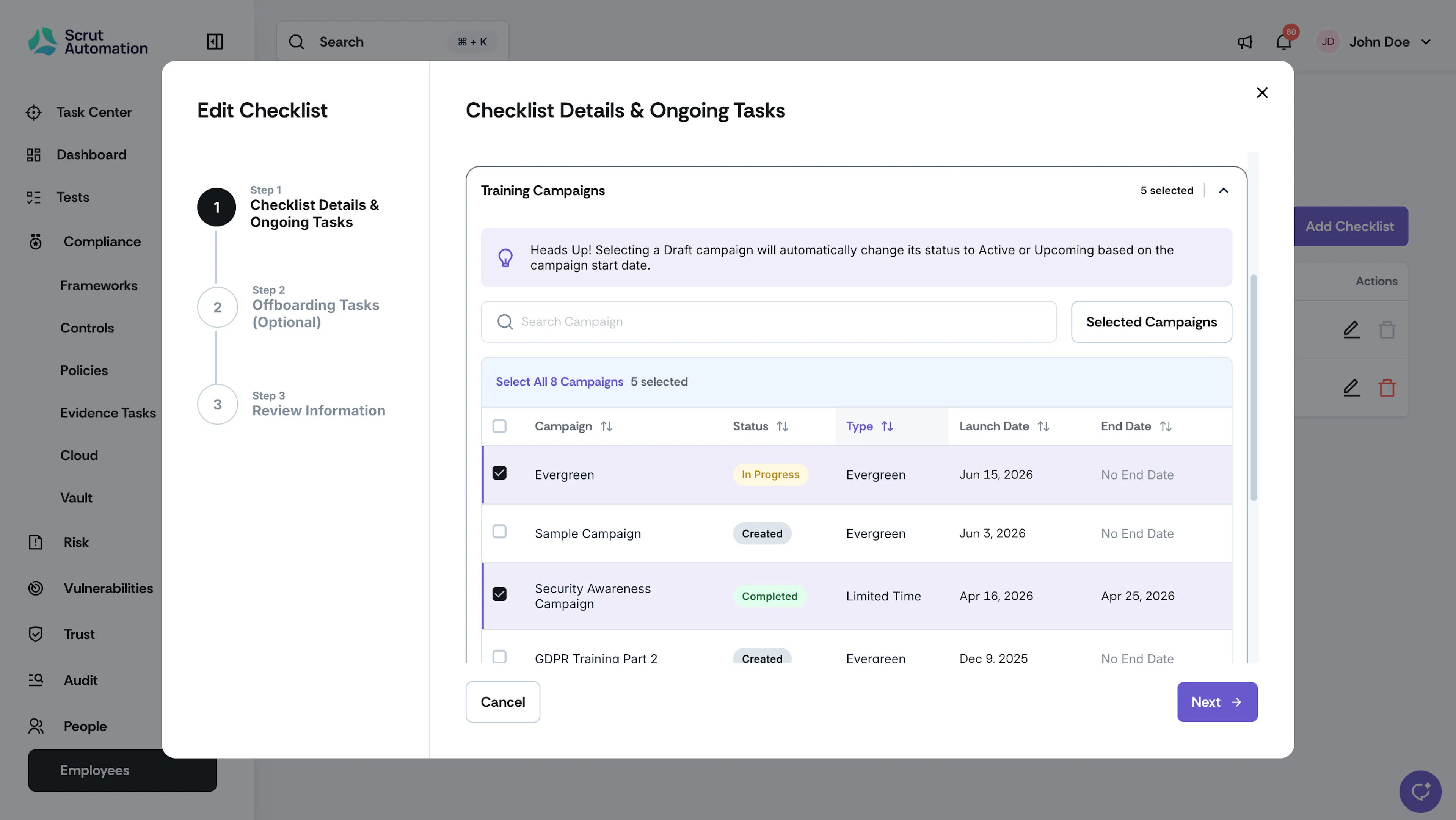1456x820 pixels.
Task: Click the dialog's vertical scrollbar thumb
Action: tap(1253, 388)
